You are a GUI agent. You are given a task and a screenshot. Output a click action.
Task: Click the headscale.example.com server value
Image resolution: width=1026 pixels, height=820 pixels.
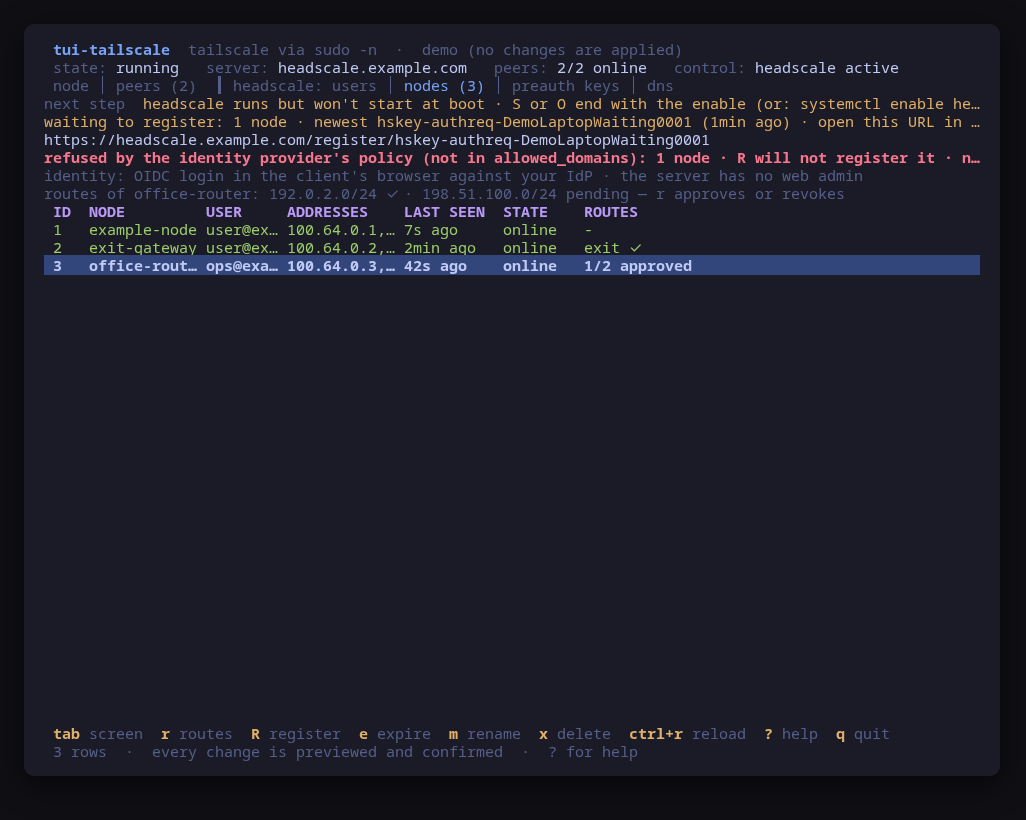pos(372,68)
